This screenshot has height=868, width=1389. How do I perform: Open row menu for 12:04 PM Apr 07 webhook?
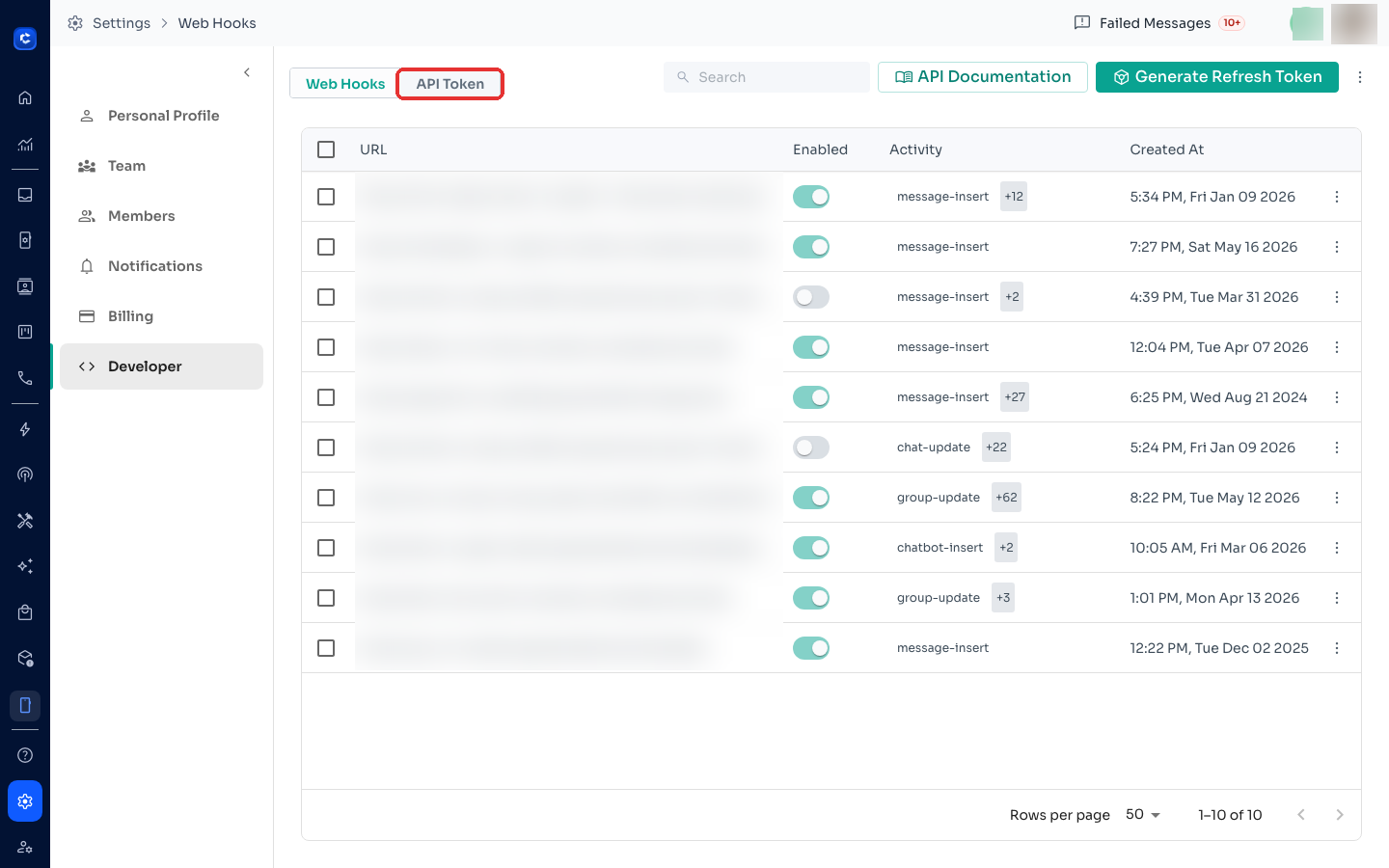point(1337,347)
